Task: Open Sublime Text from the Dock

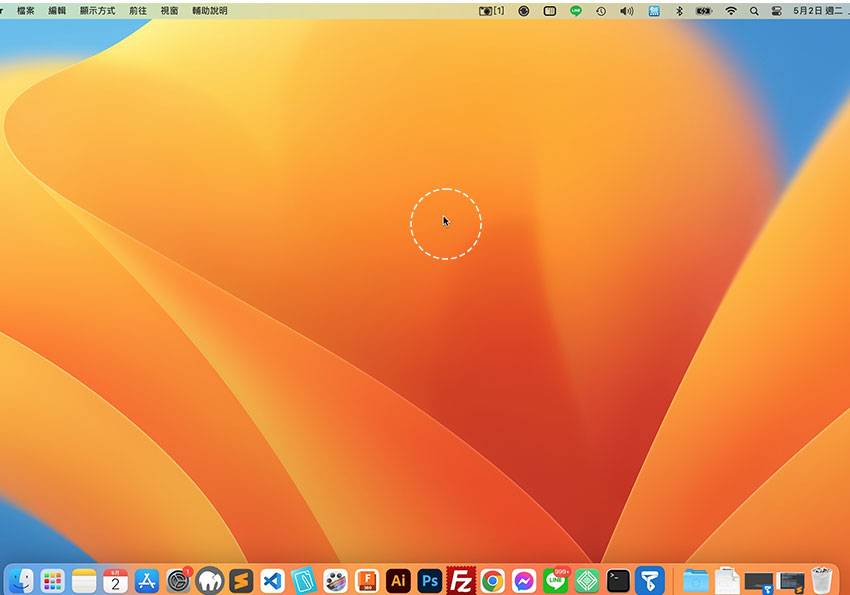Action: [241, 581]
